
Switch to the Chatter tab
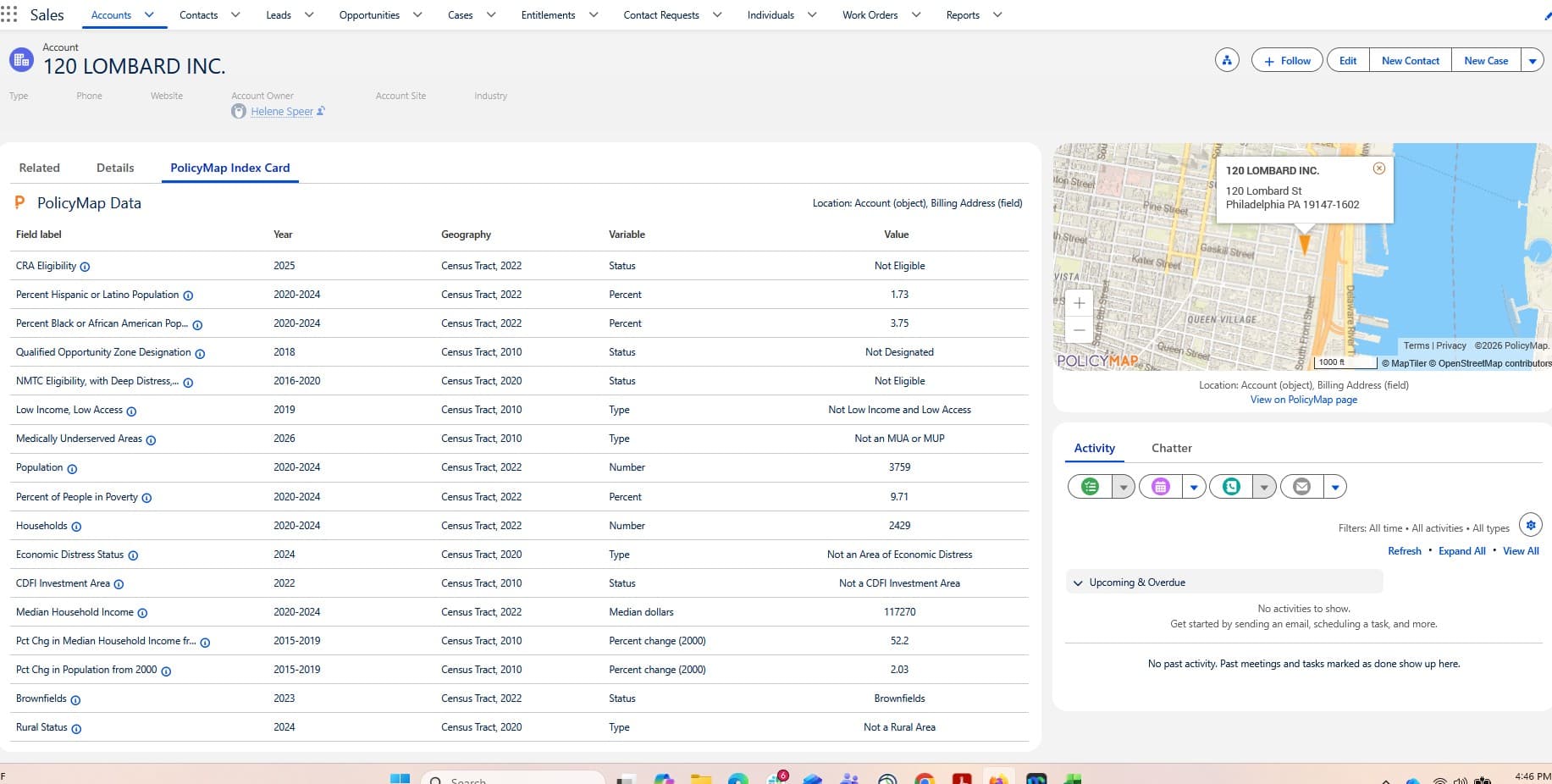tap(1171, 448)
